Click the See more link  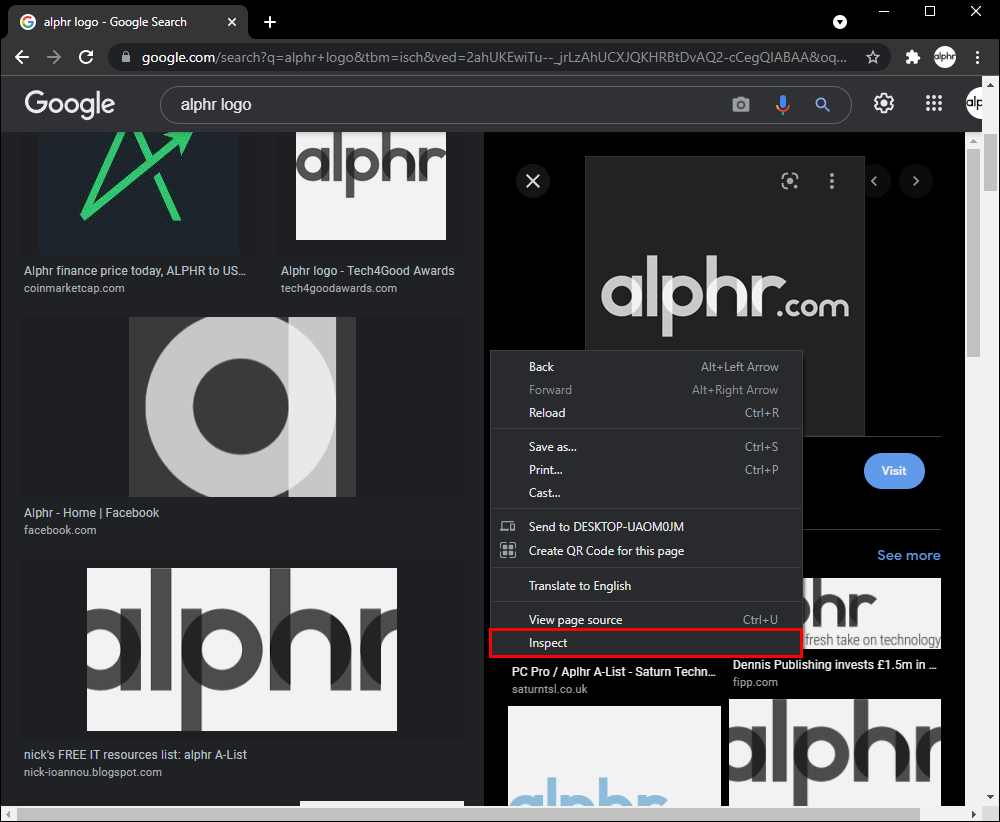[x=909, y=555]
